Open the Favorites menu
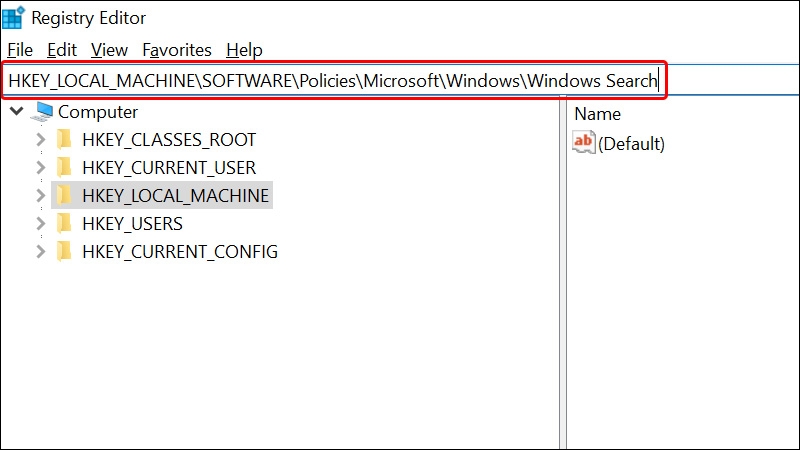Viewport: 800px width, 450px height. (177, 50)
